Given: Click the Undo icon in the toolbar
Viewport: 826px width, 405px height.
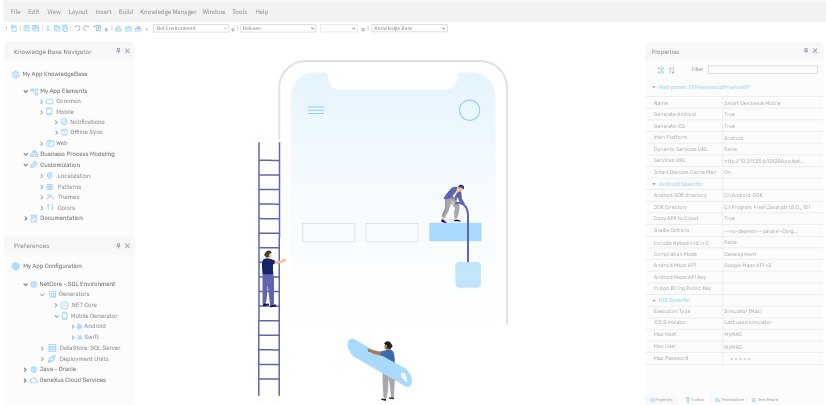Looking at the screenshot, I should coord(77,28).
